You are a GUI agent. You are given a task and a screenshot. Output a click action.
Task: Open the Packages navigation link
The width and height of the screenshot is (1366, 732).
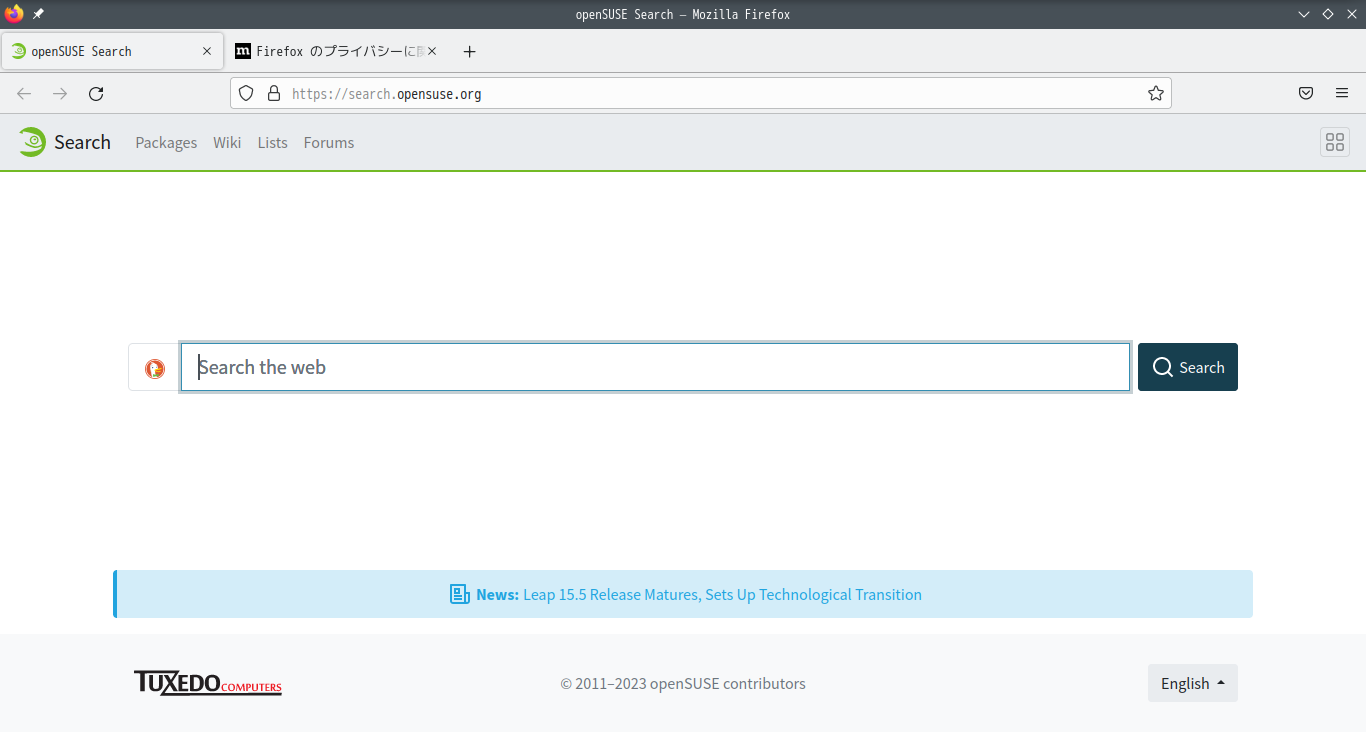tap(166, 143)
